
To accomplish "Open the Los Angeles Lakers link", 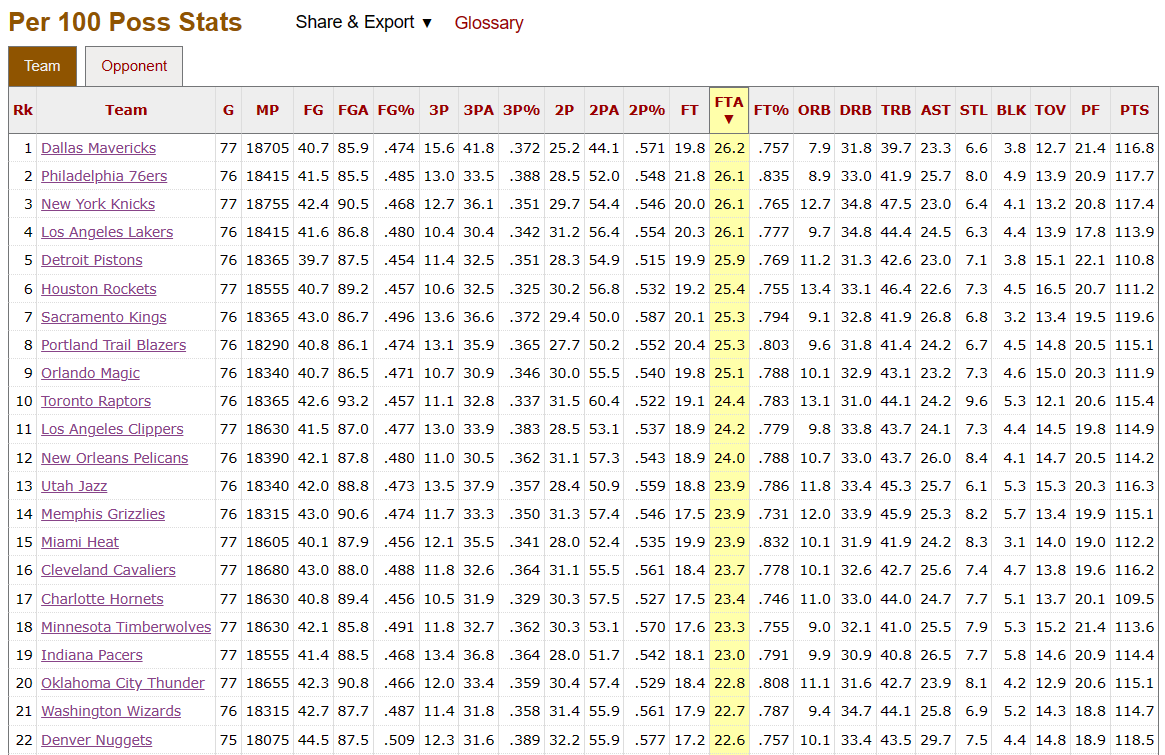I will coord(107,232).
